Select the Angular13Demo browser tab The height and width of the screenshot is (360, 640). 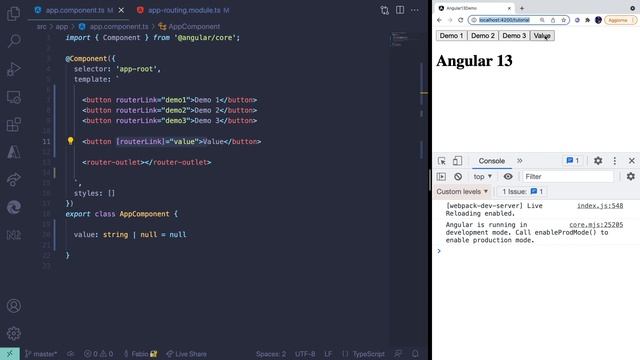tap(473, 8)
